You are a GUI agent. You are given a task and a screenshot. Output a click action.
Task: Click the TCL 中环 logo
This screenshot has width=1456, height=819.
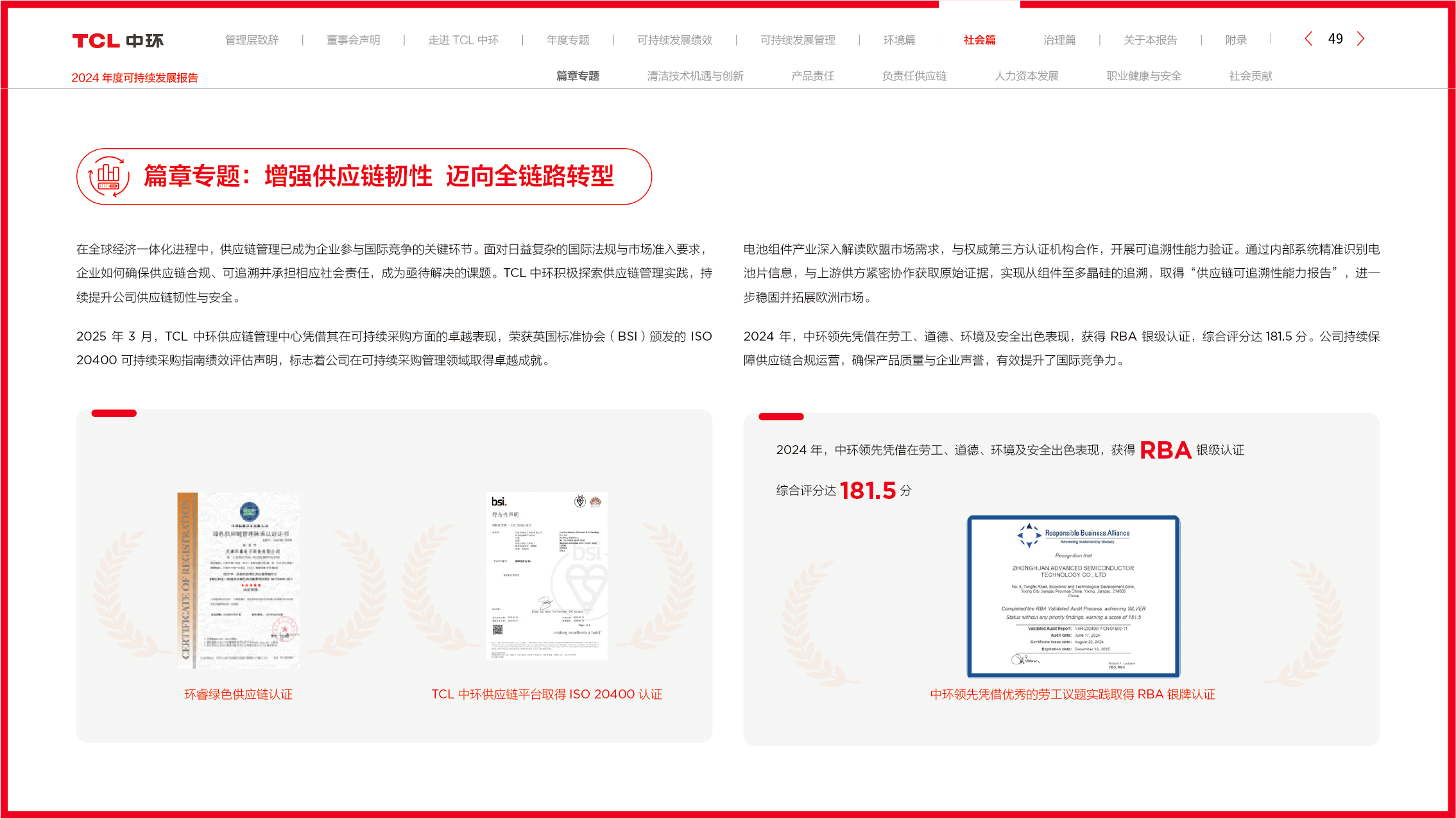pyautogui.click(x=117, y=41)
